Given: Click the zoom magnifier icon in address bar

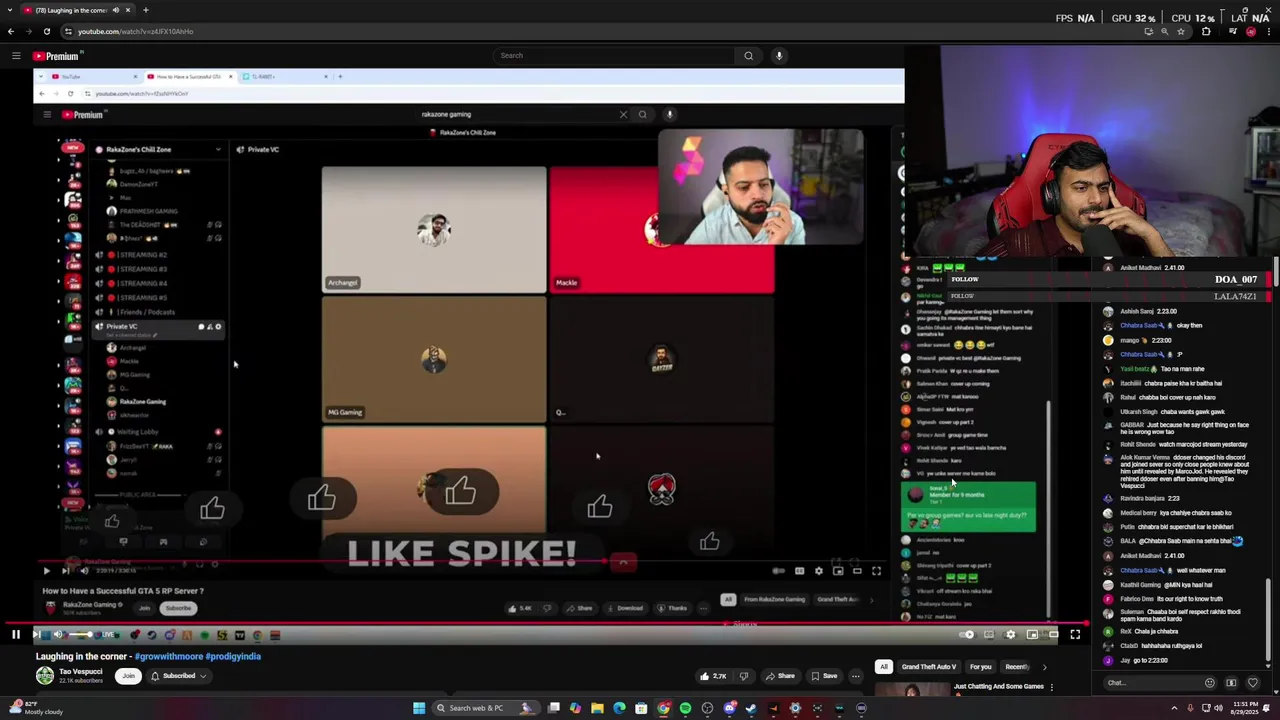Looking at the screenshot, I should [1164, 31].
